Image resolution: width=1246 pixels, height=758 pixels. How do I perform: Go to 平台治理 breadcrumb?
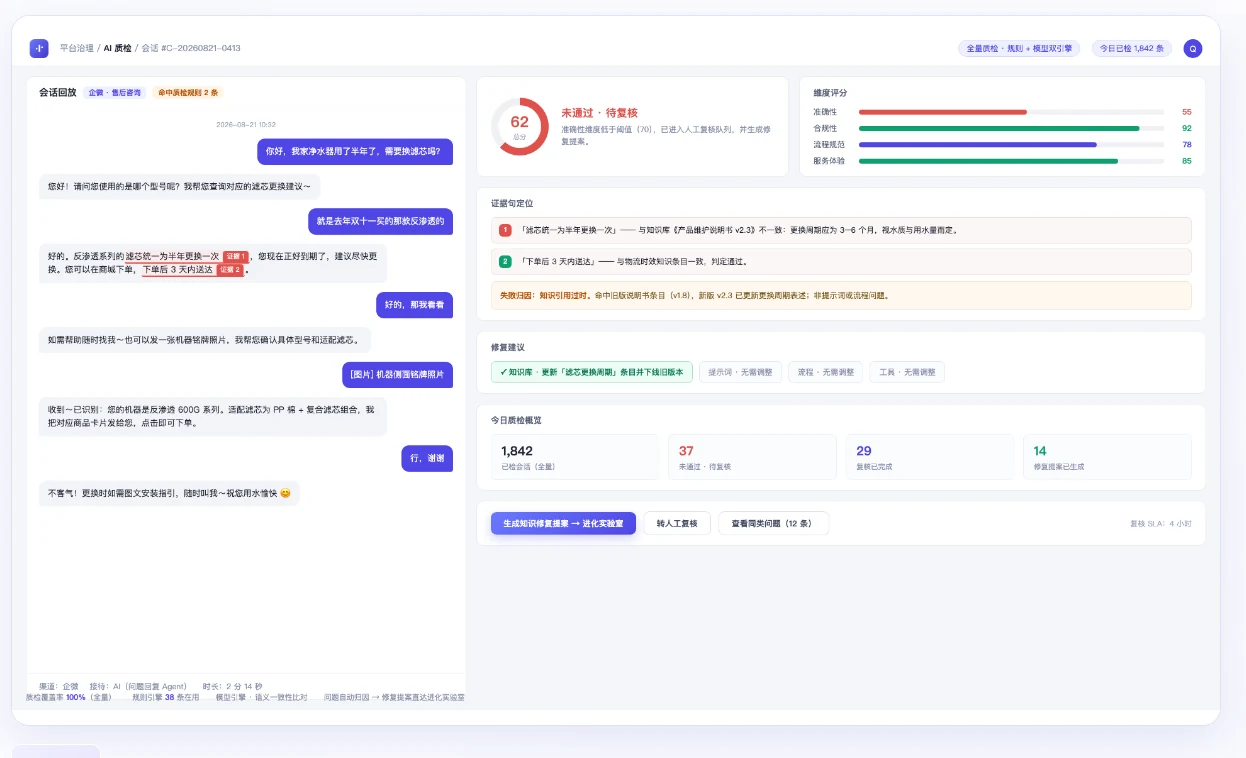77,48
